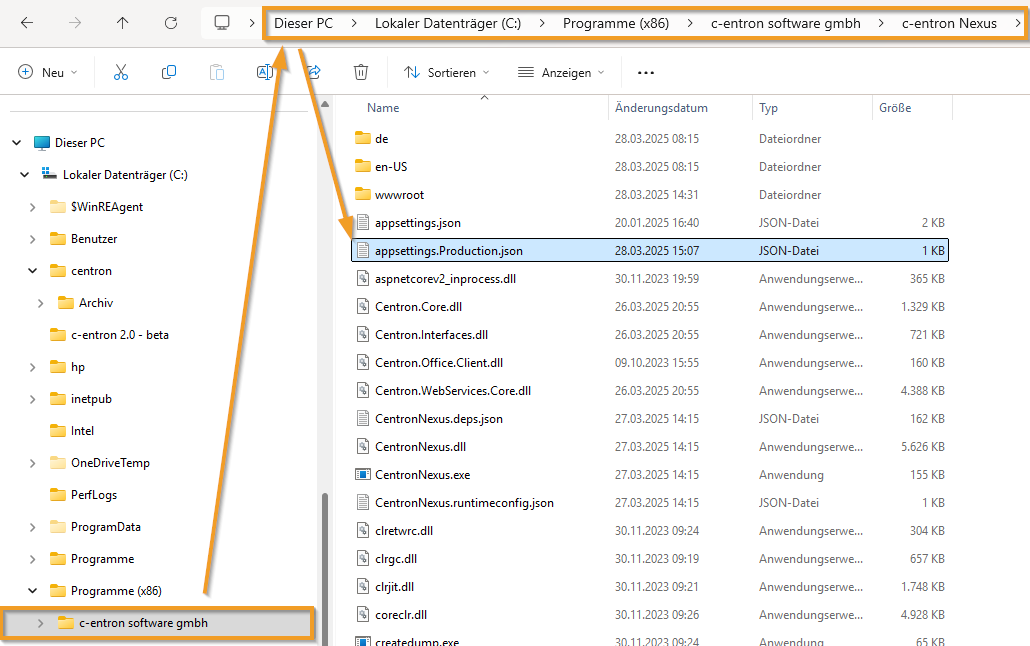Collapse the centron folder in tree
This screenshot has width=1030, height=646.
coord(32,271)
